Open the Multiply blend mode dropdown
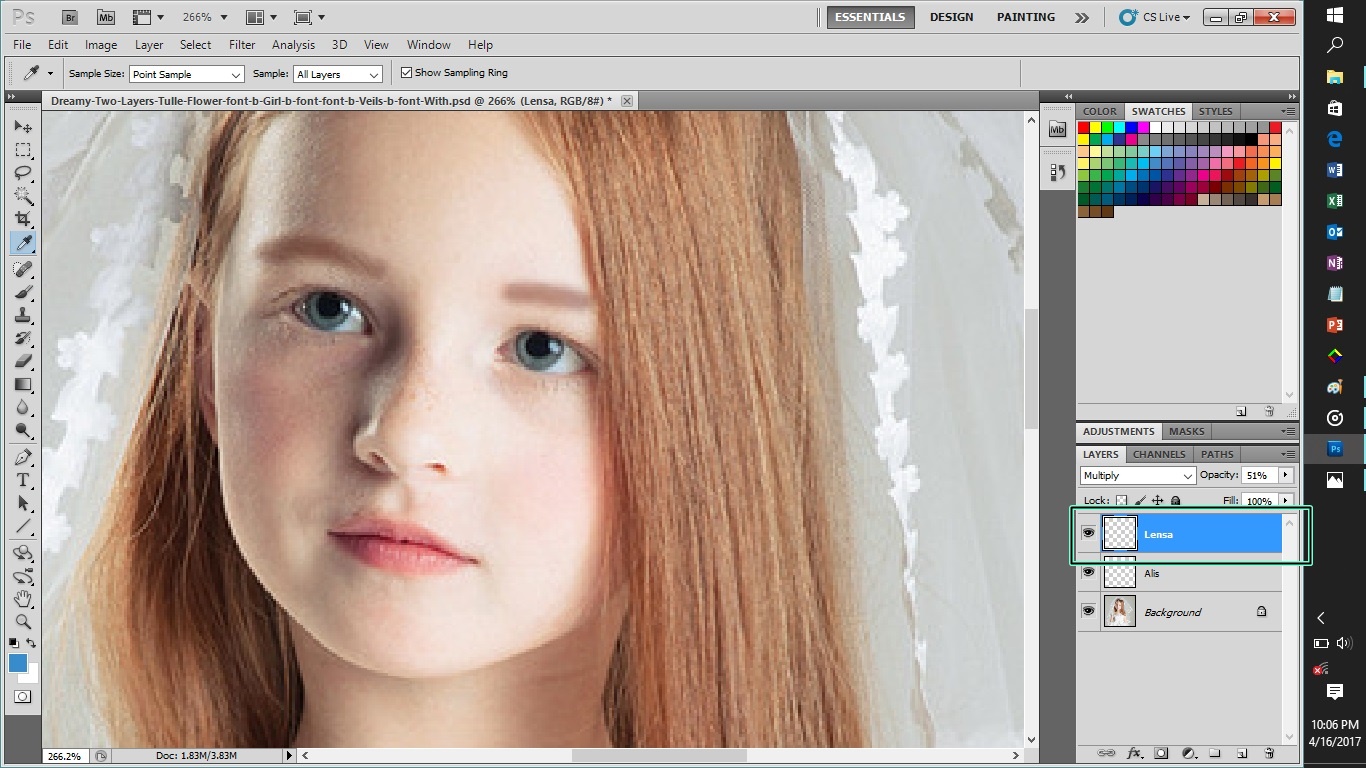Viewport: 1366px width, 768px height. tap(1137, 476)
